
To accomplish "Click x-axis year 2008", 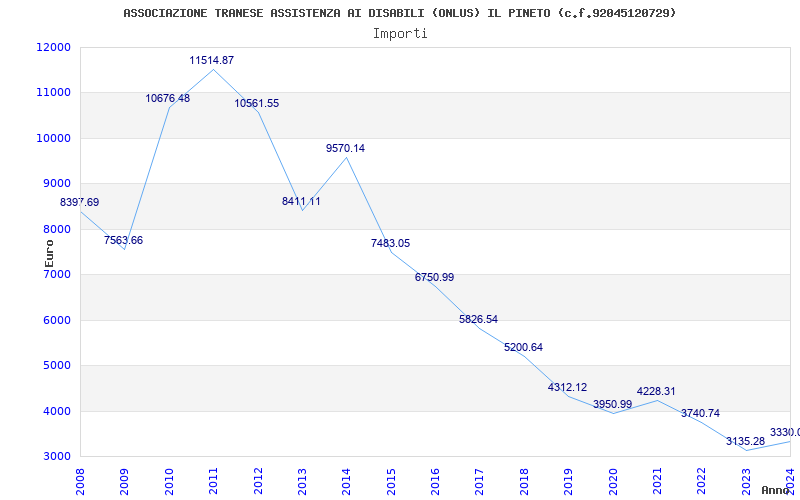I will [80, 481].
